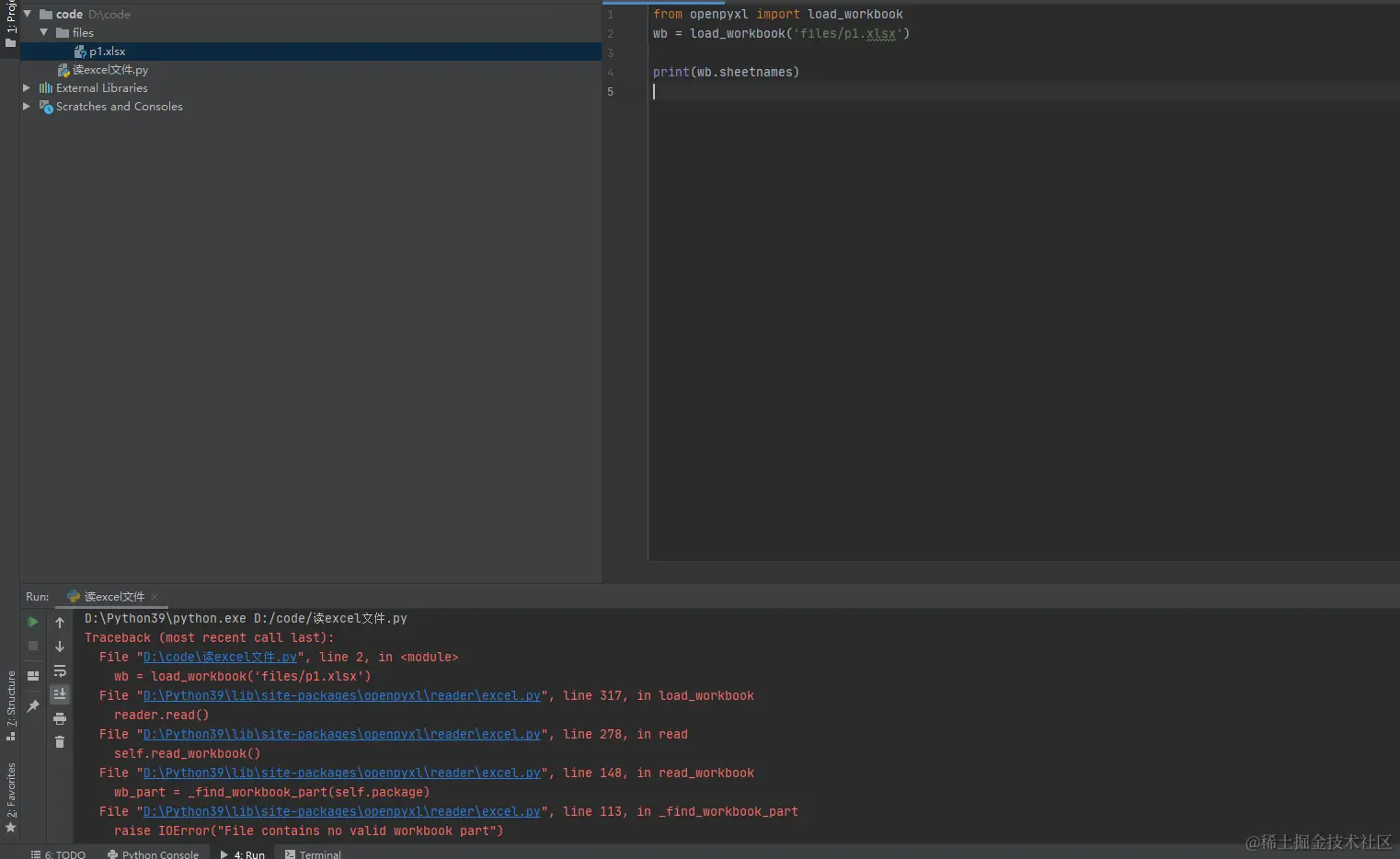Switch to the 4: Run tab
Image resolution: width=1400 pixels, height=859 pixels.
(243, 854)
